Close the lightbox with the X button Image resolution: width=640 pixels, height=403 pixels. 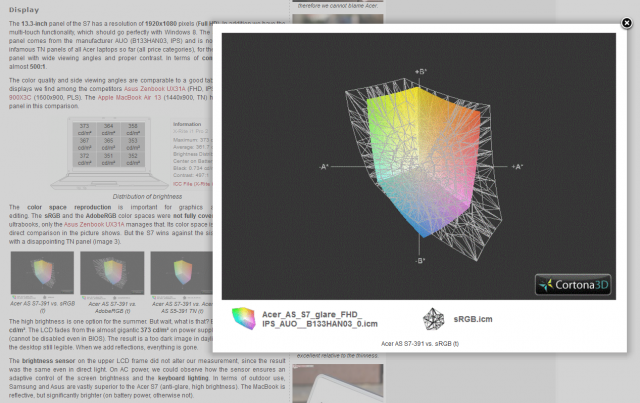click(x=626, y=23)
